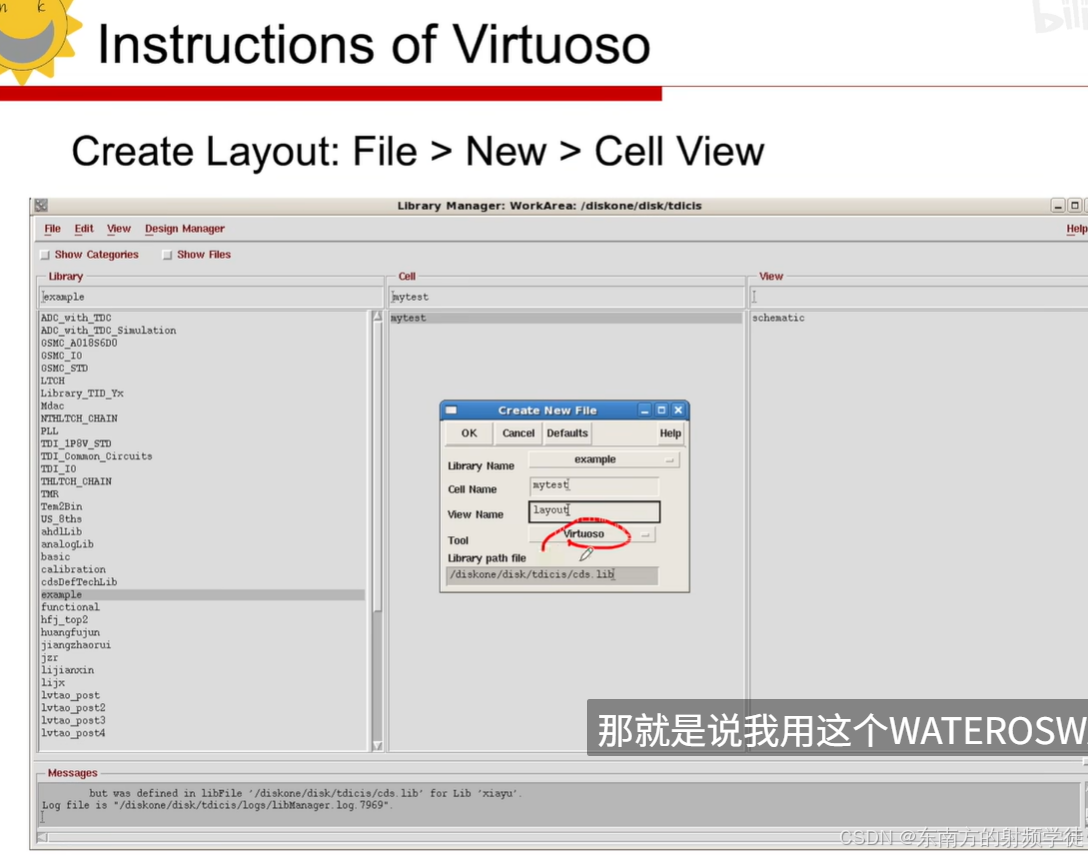Select PLL library
This screenshot has width=1088, height=855.
point(49,431)
